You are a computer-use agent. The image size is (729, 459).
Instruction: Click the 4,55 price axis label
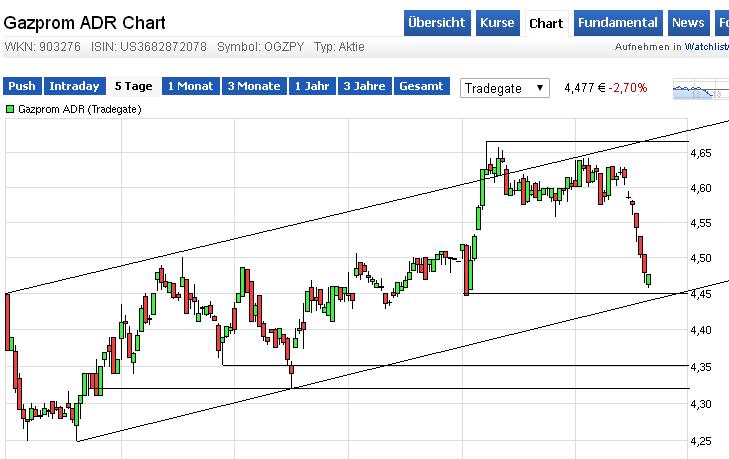pyautogui.click(x=701, y=223)
